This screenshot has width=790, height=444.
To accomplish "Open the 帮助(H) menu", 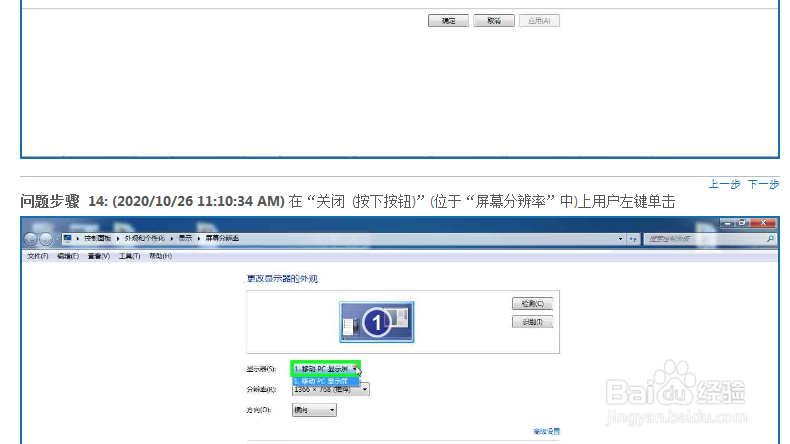I will click(161, 257).
